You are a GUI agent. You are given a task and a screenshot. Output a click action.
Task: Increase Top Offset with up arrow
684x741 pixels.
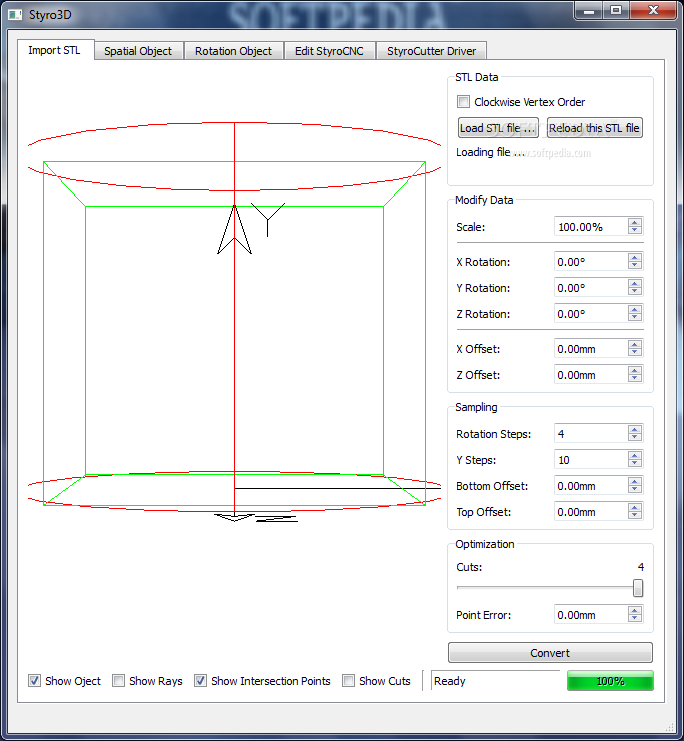(635, 507)
